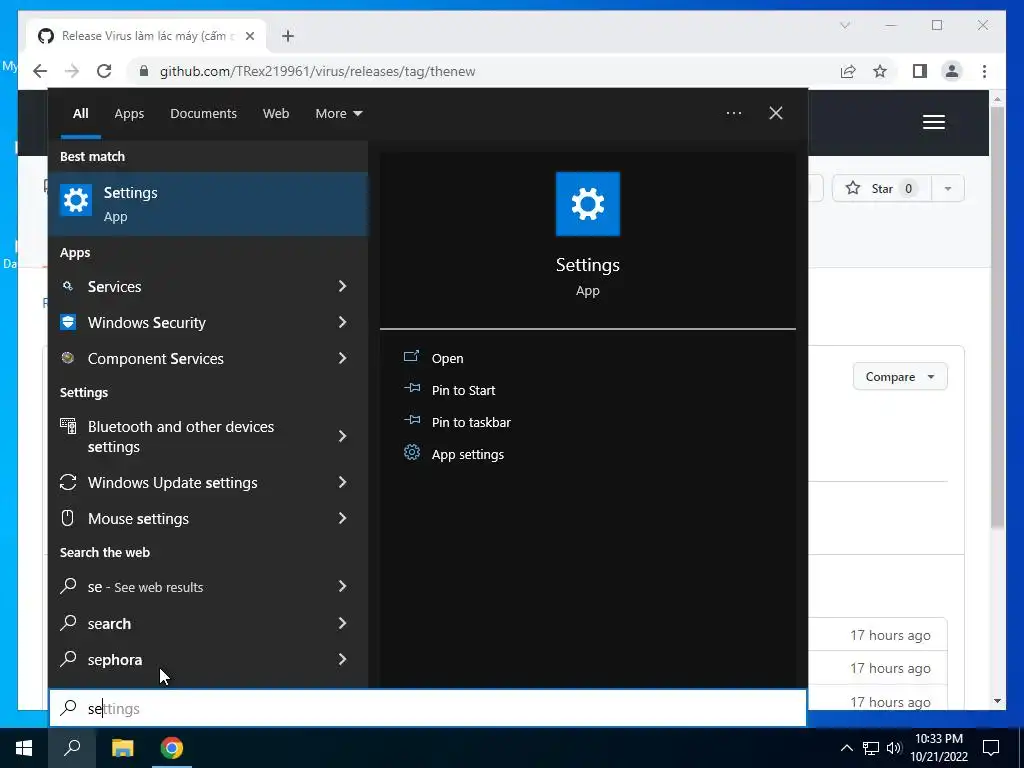The width and height of the screenshot is (1024, 768).
Task: Select the All search filter tab
Action: click(x=80, y=114)
